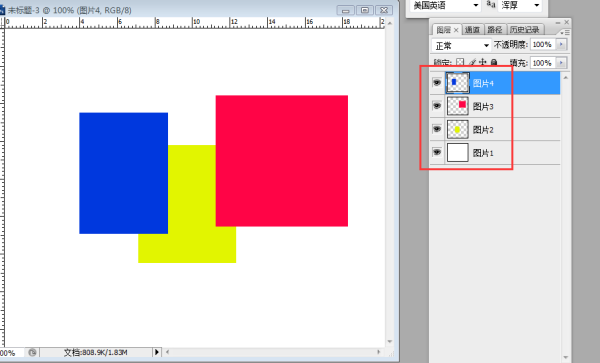Click the Layers panel scroll down arrow

click(566, 357)
